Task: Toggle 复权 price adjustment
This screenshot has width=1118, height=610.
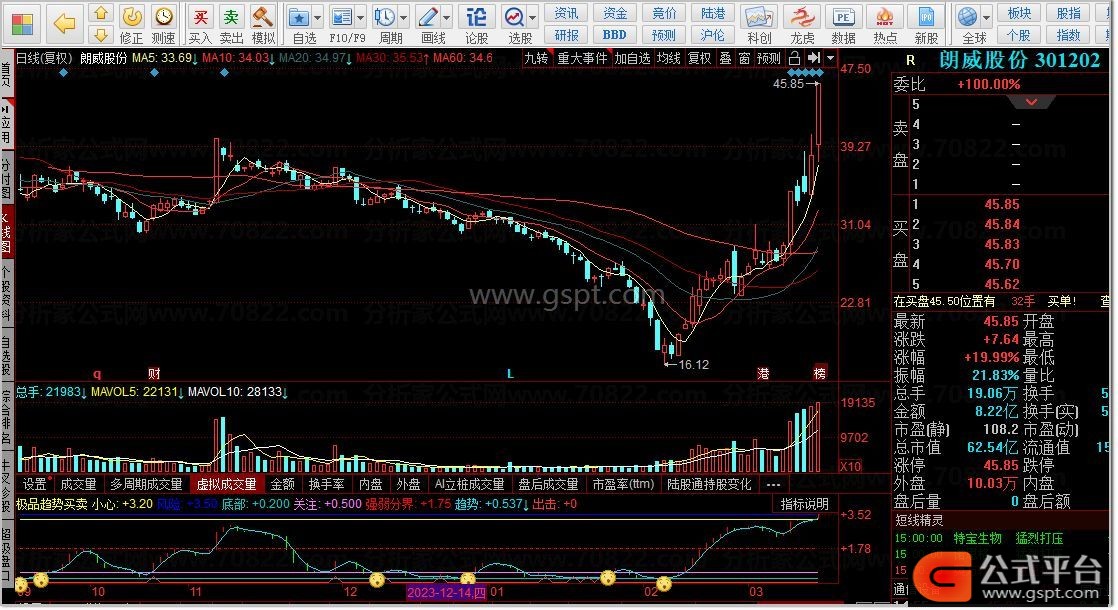Action: click(699, 58)
